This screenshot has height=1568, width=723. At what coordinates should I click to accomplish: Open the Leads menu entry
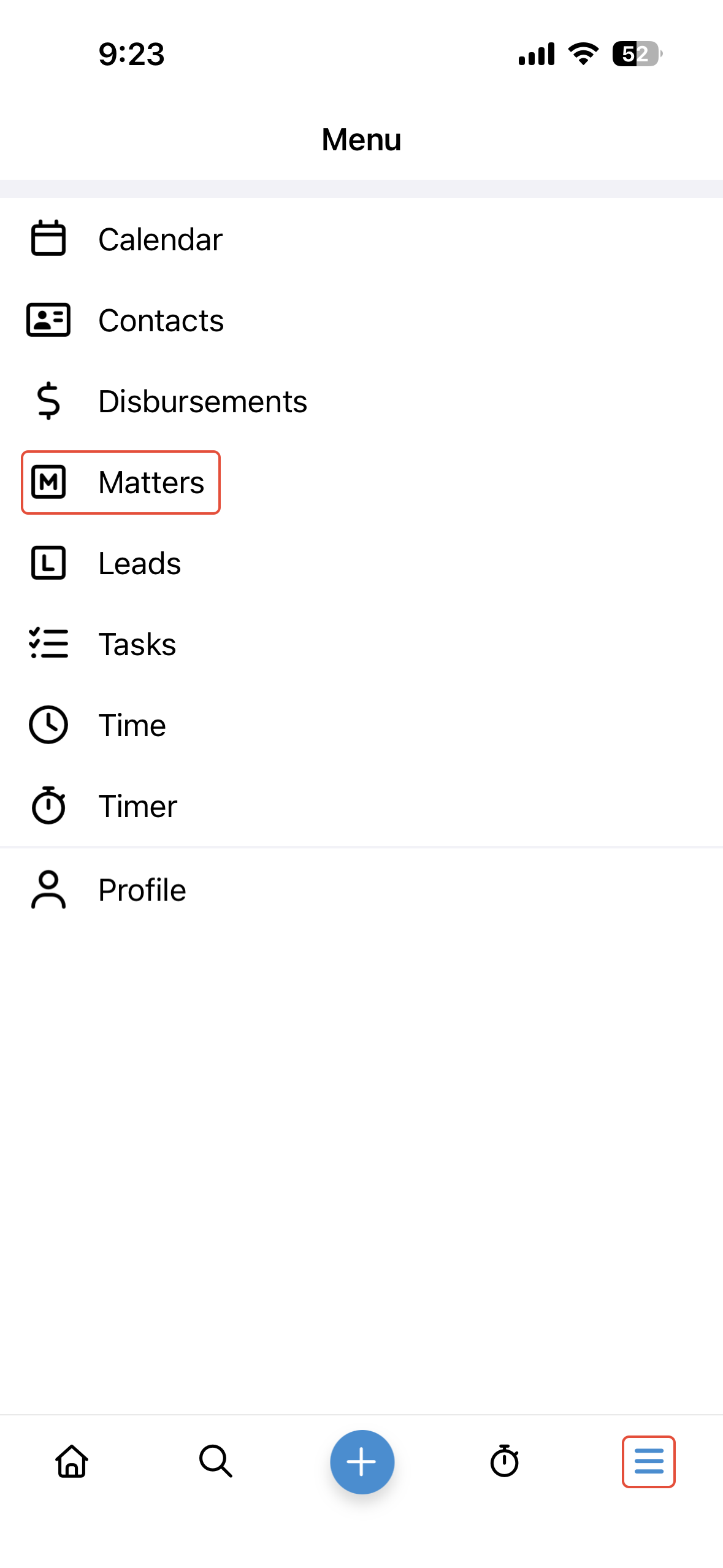click(140, 564)
